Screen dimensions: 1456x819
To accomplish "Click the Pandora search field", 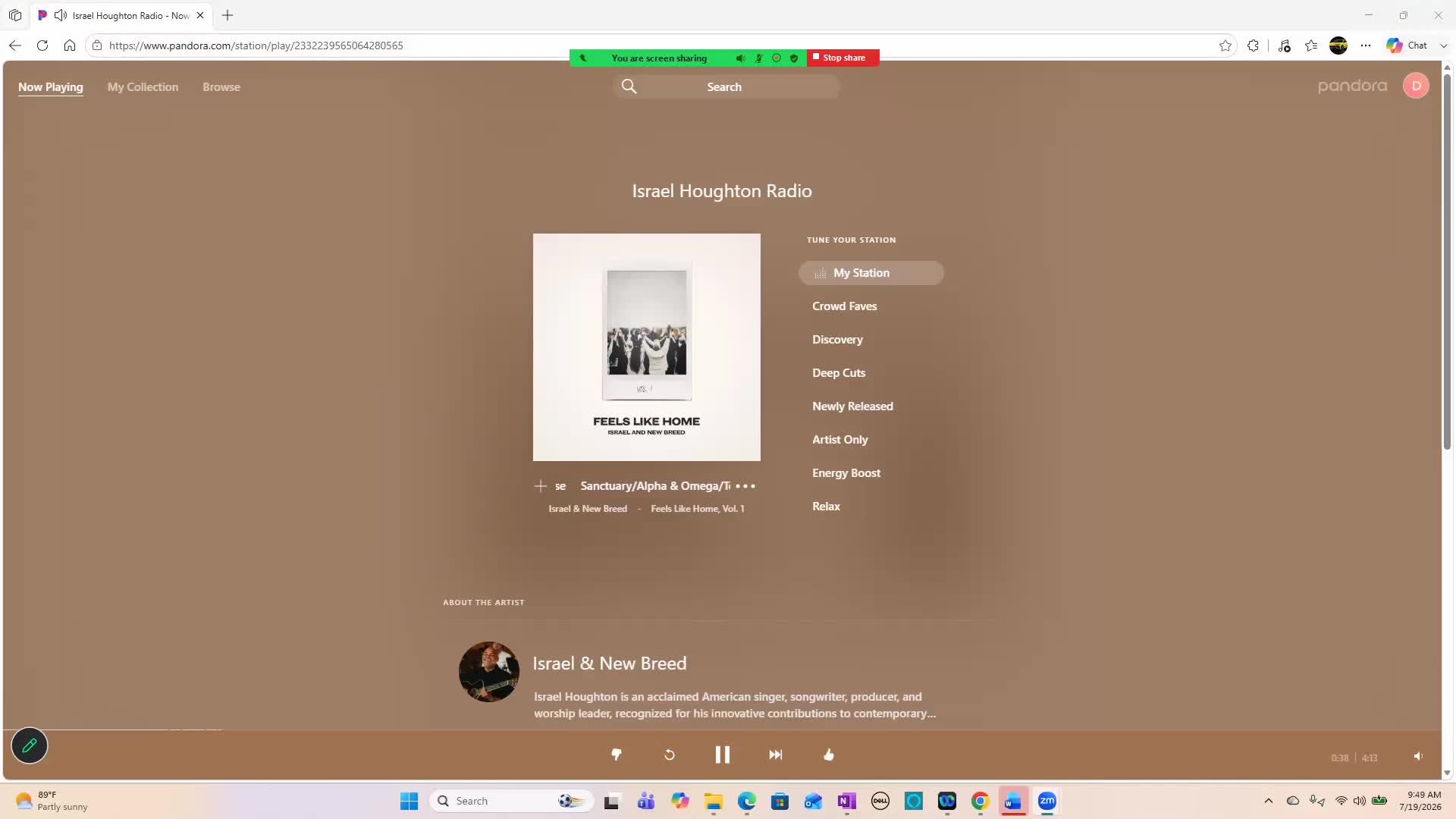I will point(726,86).
